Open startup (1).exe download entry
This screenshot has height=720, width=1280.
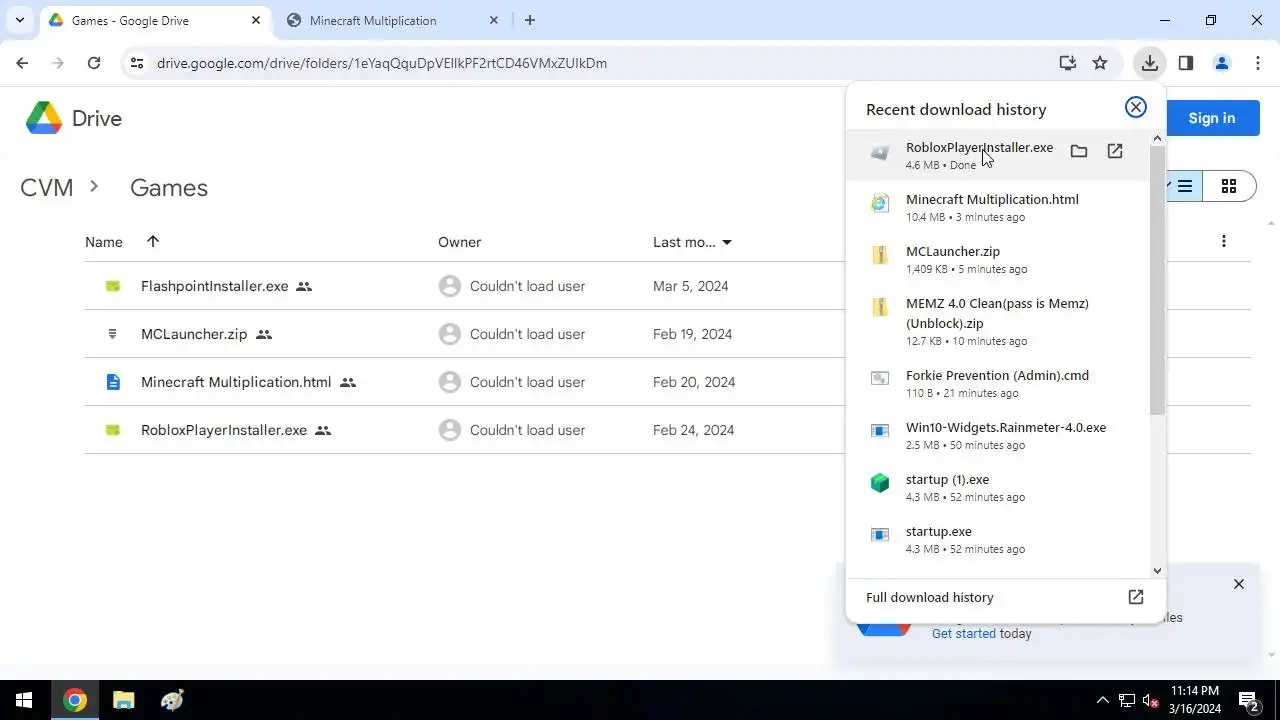[998, 487]
